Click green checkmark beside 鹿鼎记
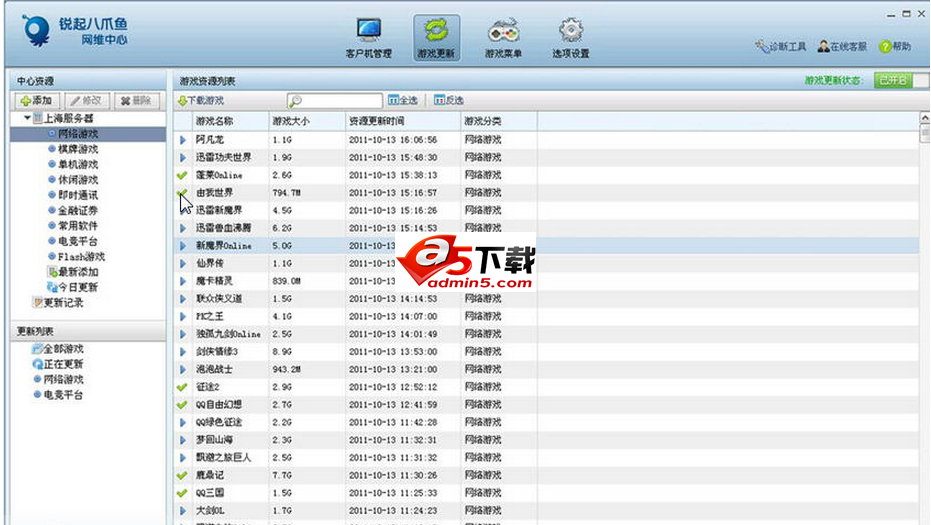The image size is (931, 525). point(182,476)
